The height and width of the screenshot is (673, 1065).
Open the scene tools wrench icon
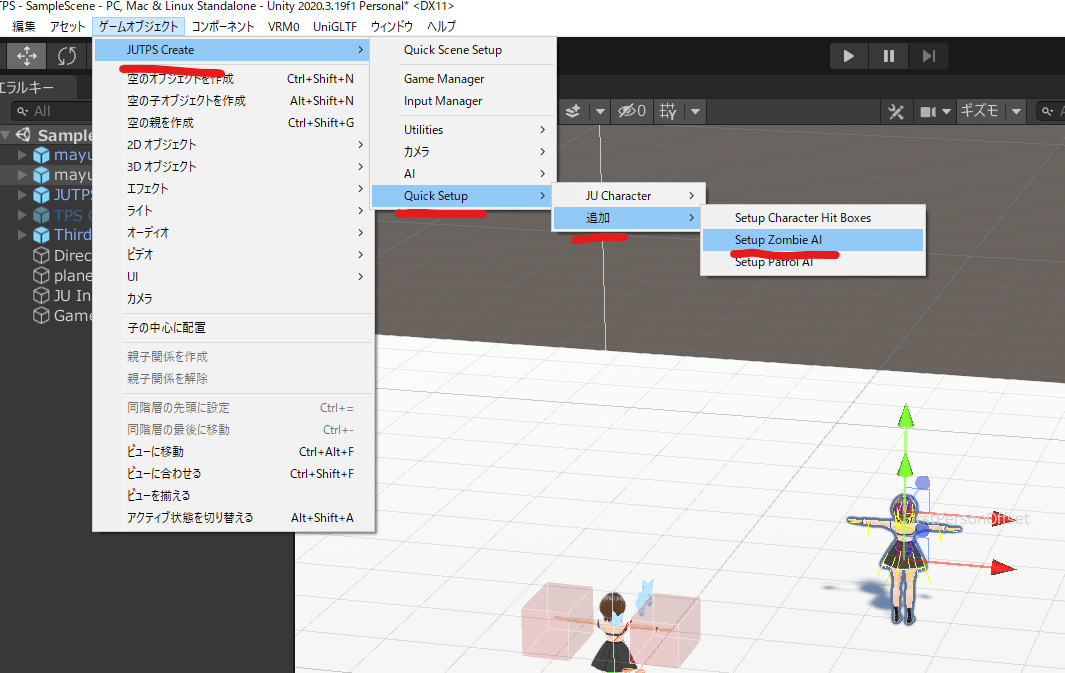click(895, 111)
